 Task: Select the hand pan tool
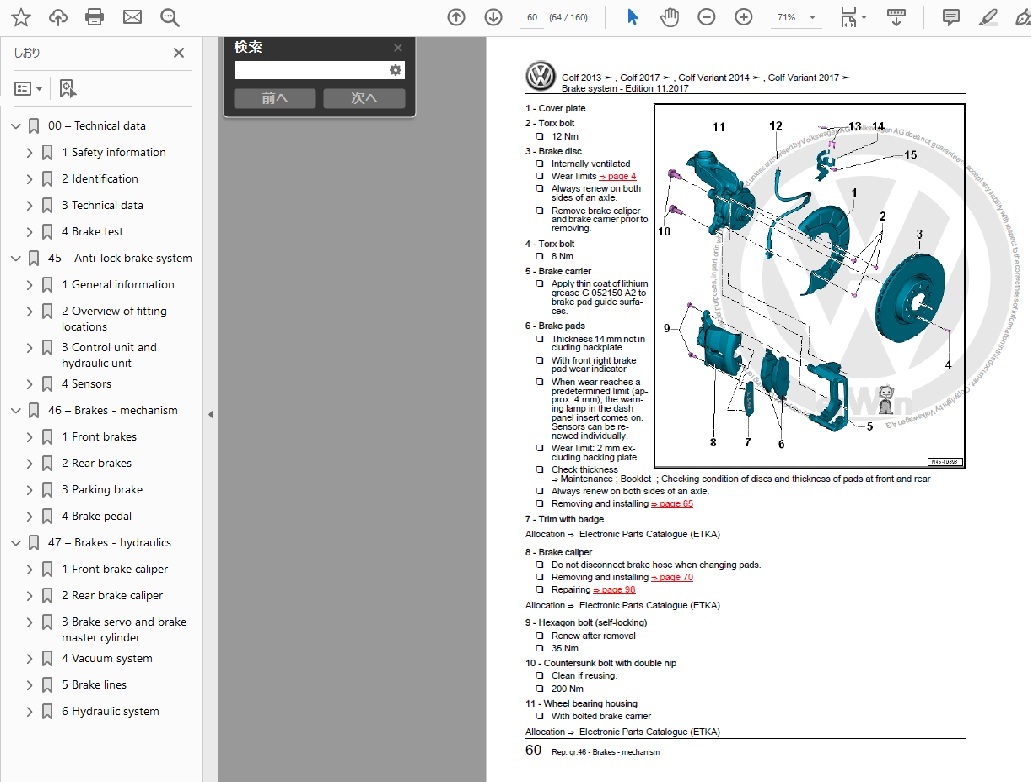669,17
